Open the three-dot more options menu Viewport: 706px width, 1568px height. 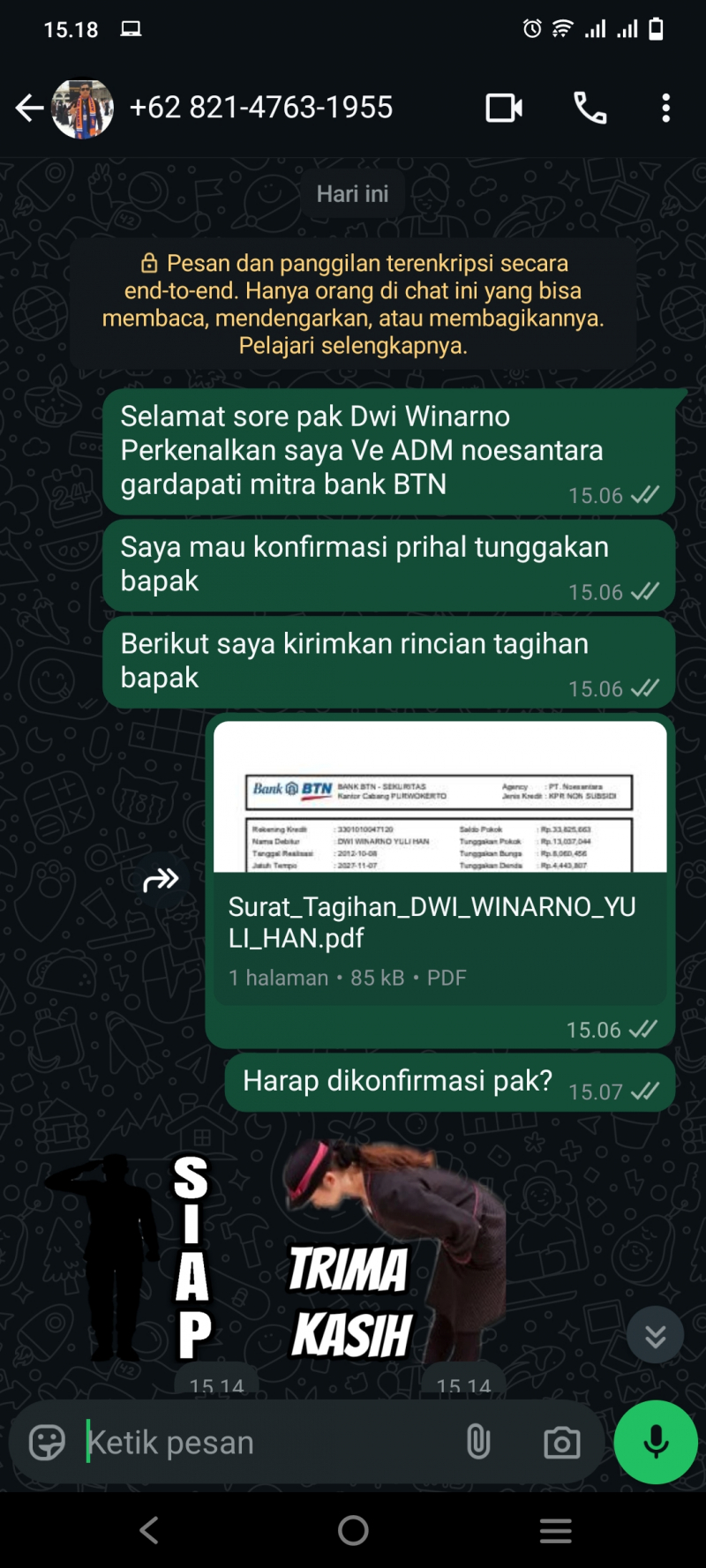click(x=666, y=108)
